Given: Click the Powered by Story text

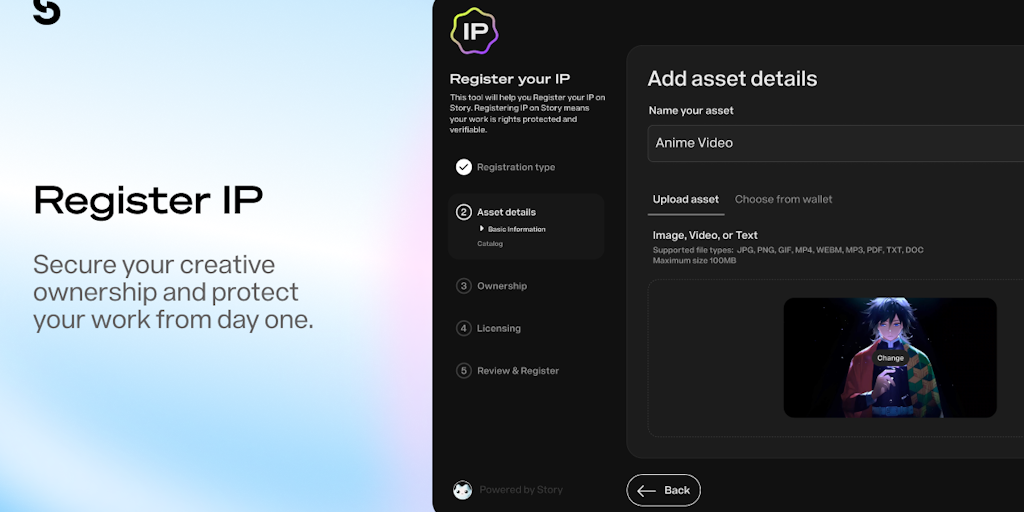Looking at the screenshot, I should click(521, 490).
